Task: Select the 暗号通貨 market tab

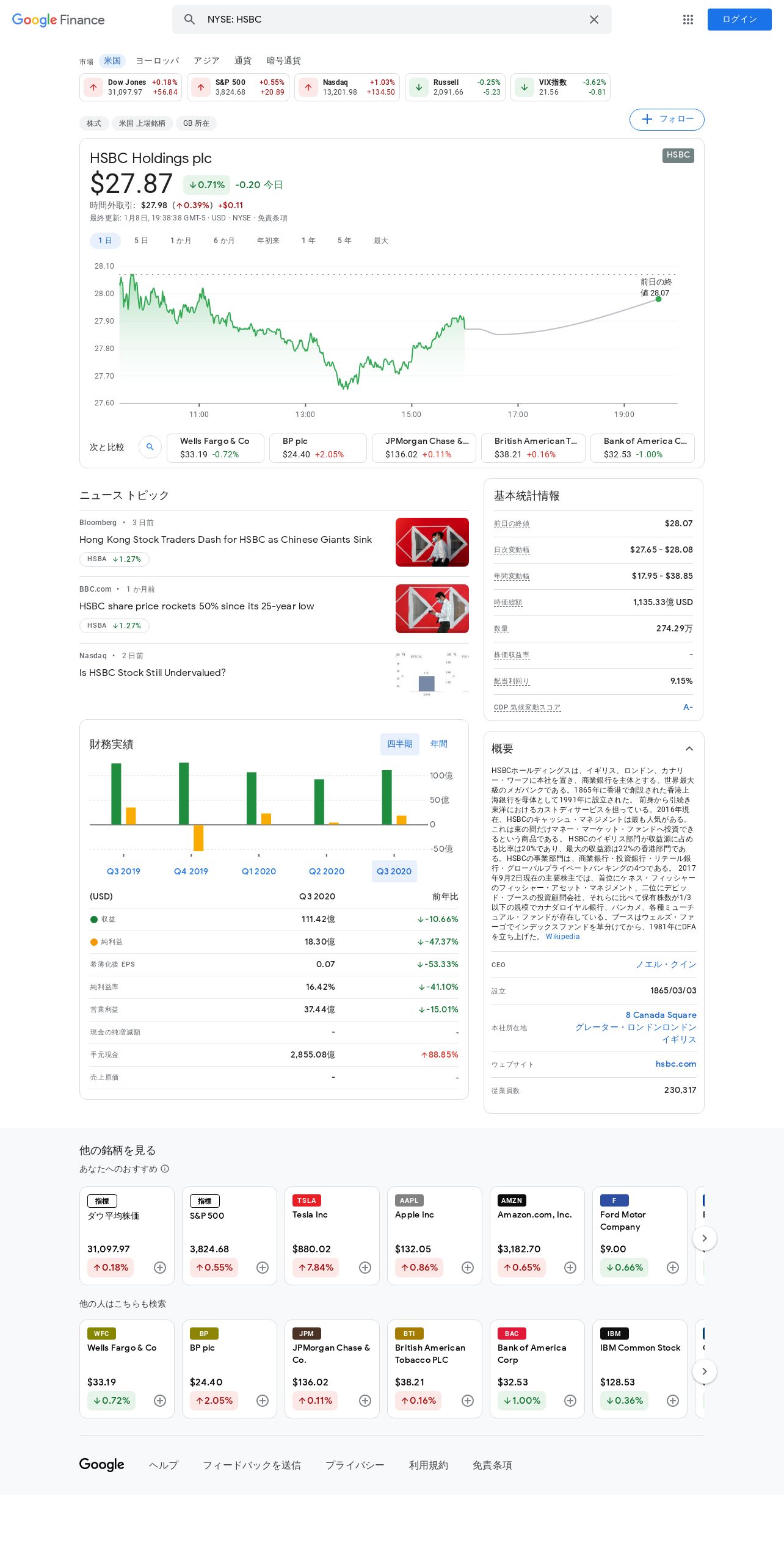Action: coord(284,60)
